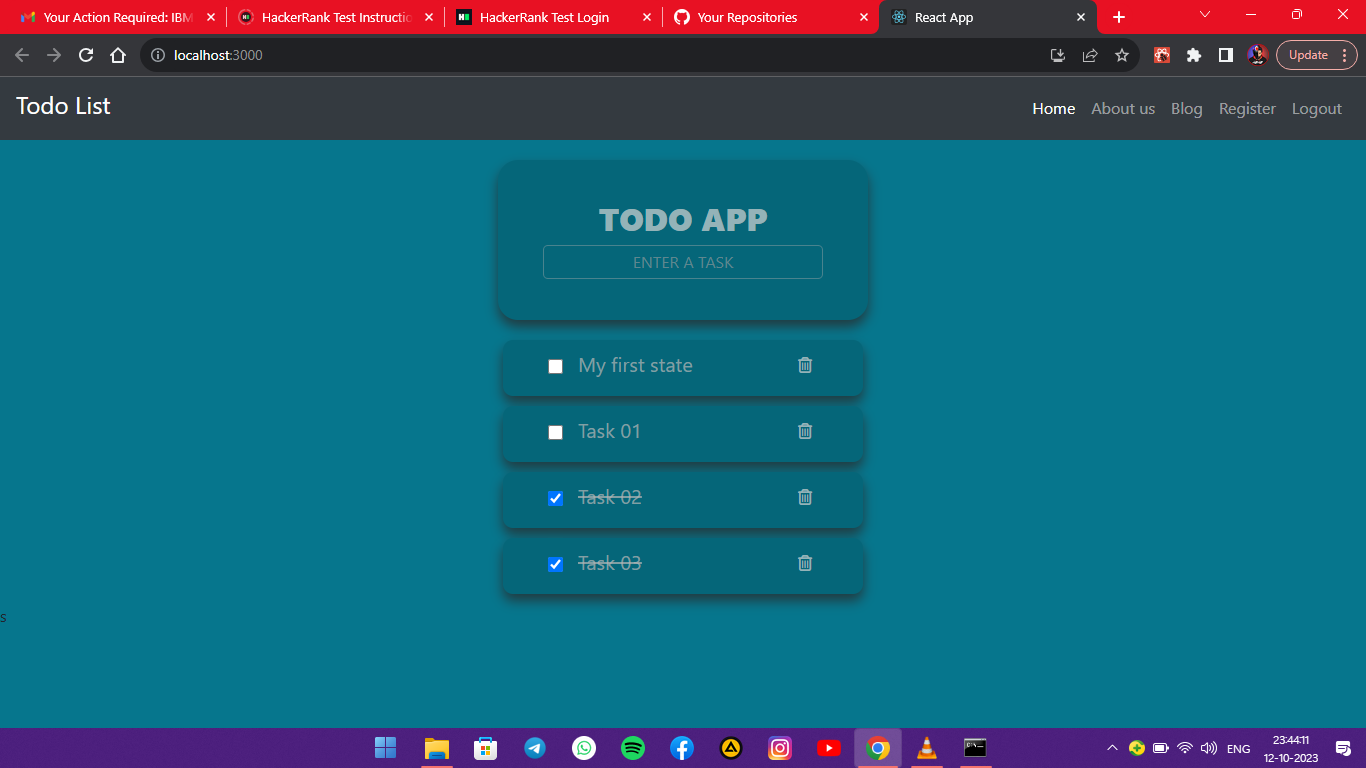Screen dimensions: 1366x768
Task: Reload the page in browser
Action: [x=86, y=56]
